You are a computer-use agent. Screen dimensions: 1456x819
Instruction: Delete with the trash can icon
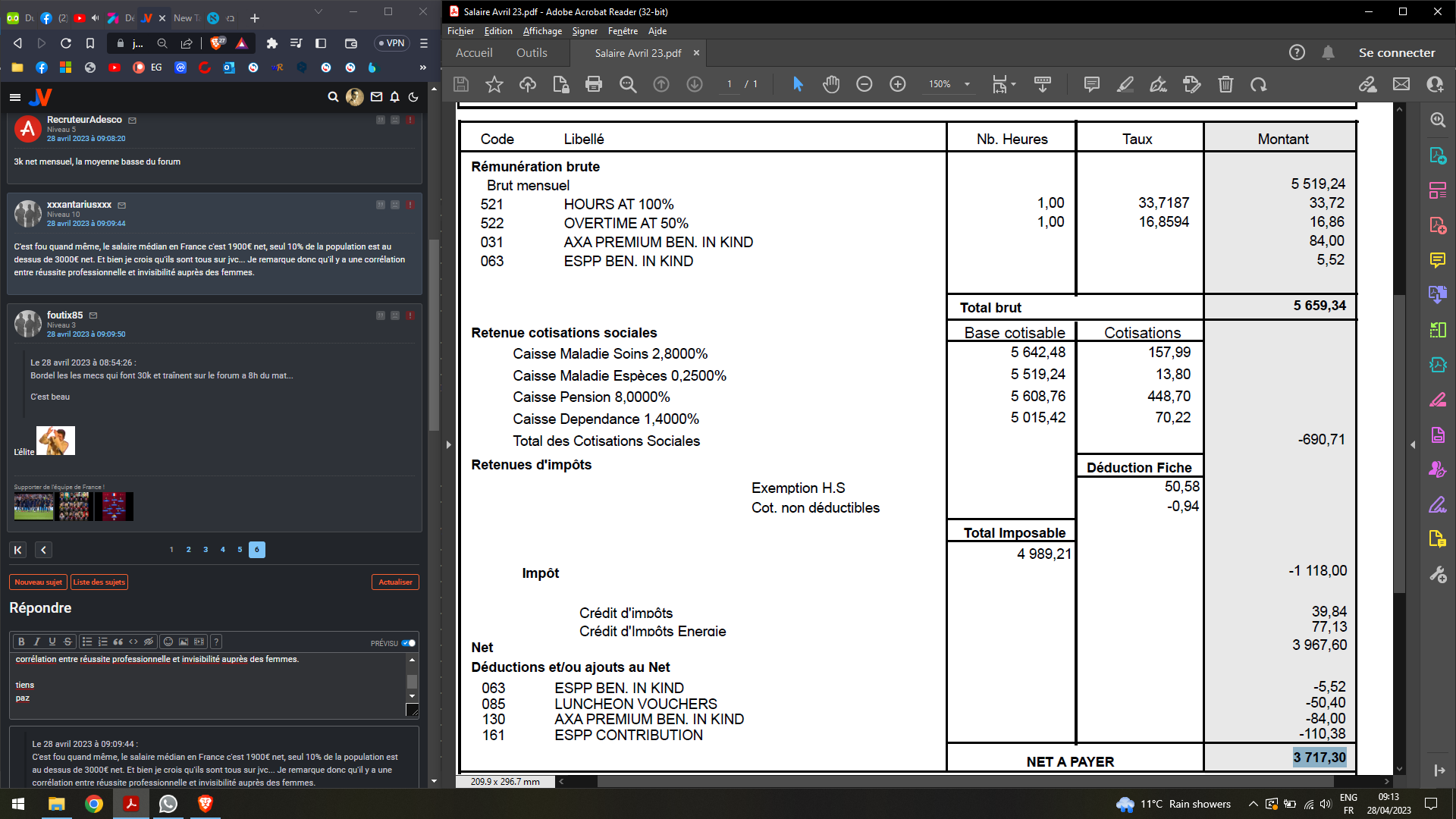click(1225, 84)
